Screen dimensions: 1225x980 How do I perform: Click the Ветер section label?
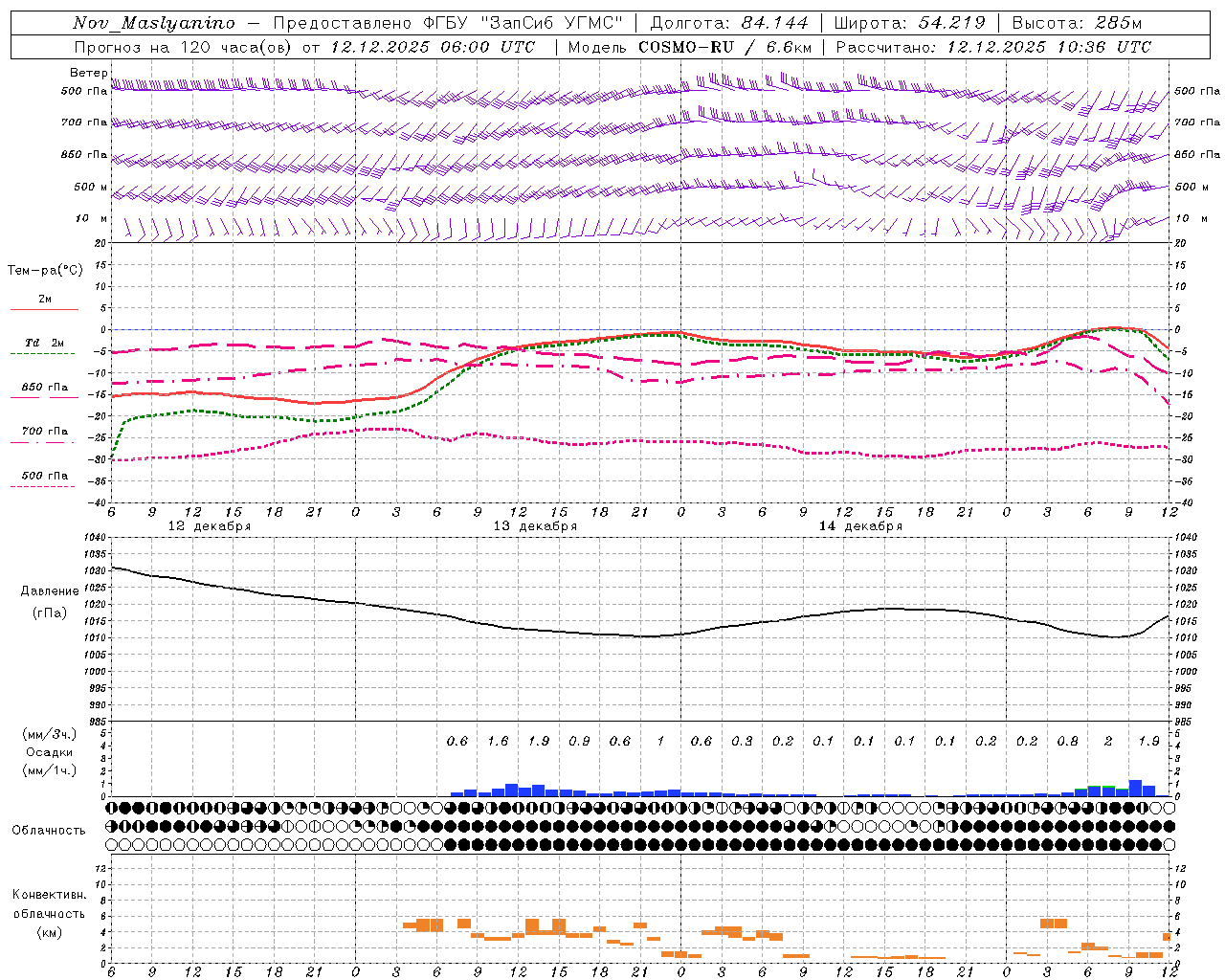(88, 73)
